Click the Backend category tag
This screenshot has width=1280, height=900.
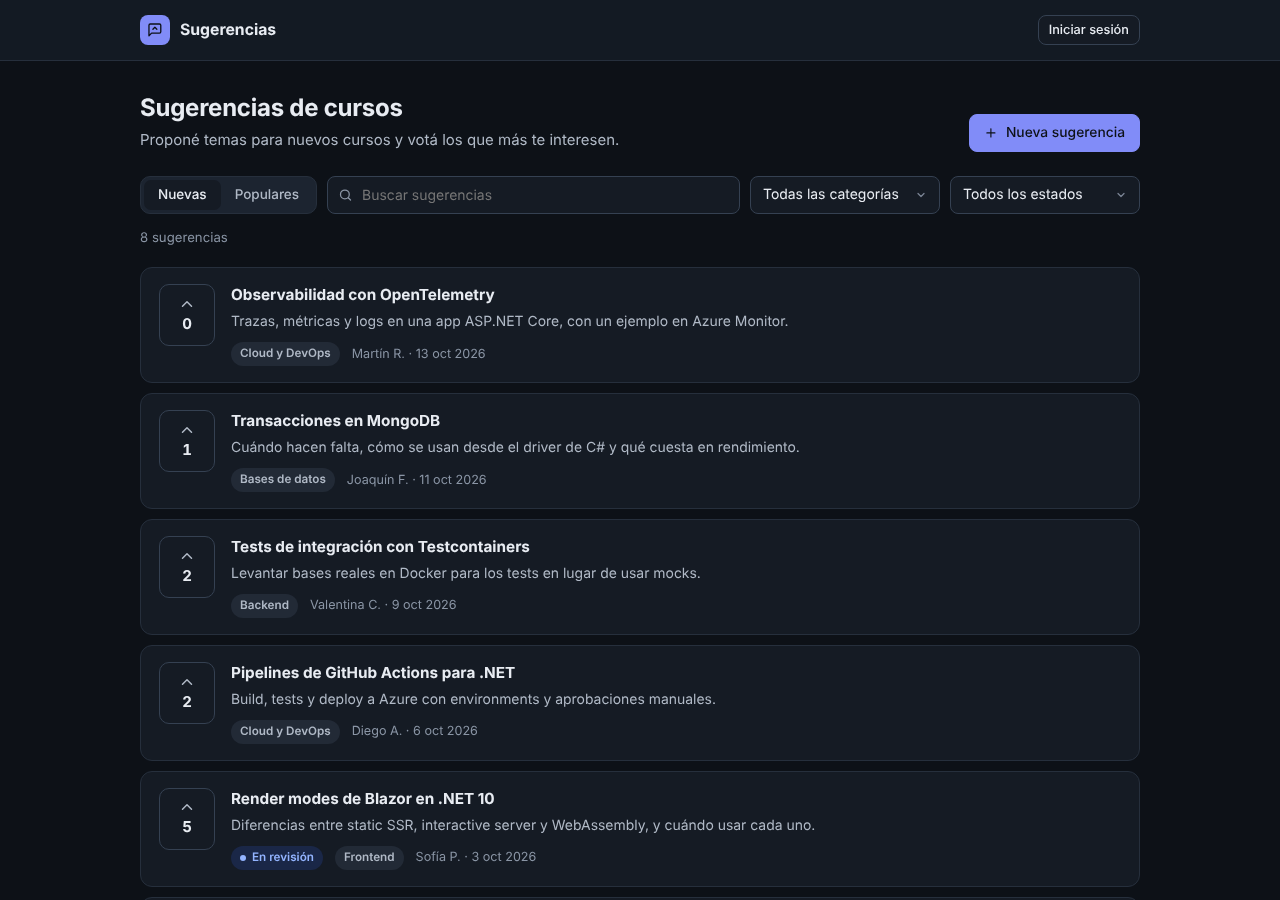coord(264,606)
